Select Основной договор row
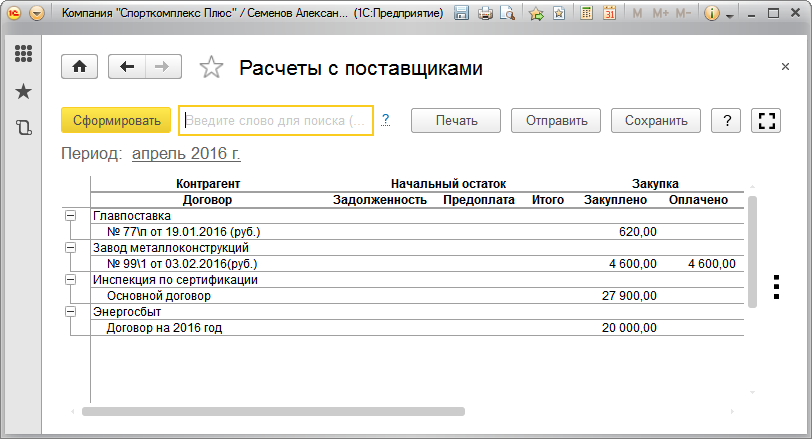812x439 pixels. click(417, 296)
